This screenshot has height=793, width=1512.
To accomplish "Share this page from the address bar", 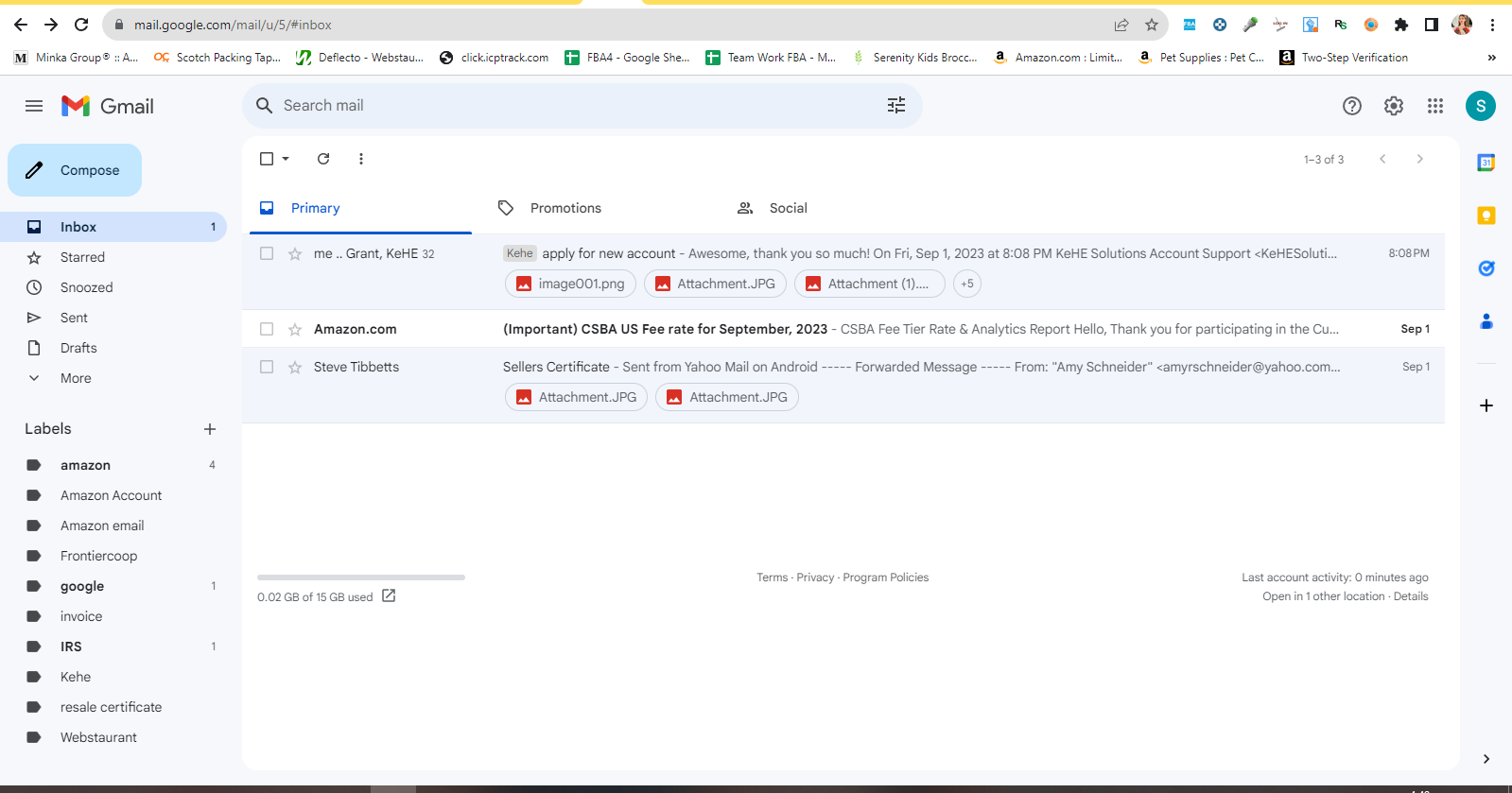I will 1121,25.
